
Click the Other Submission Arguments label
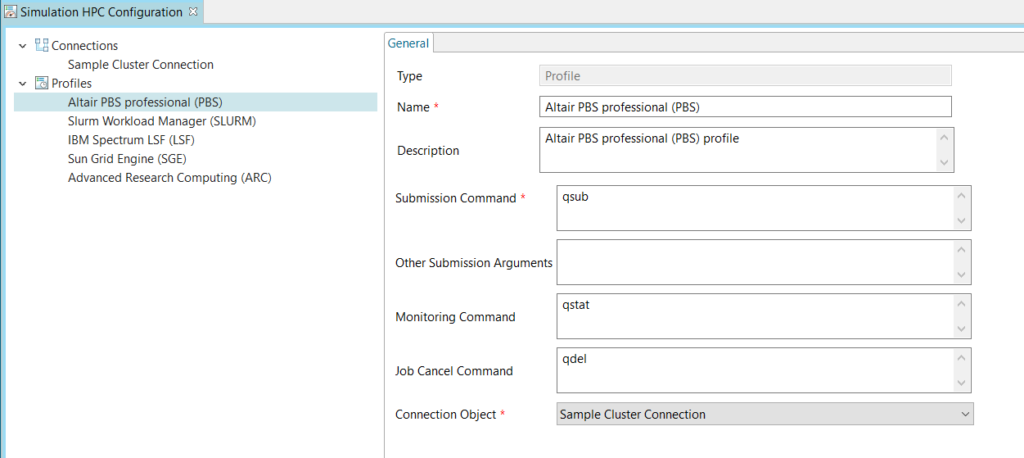[x=474, y=263]
